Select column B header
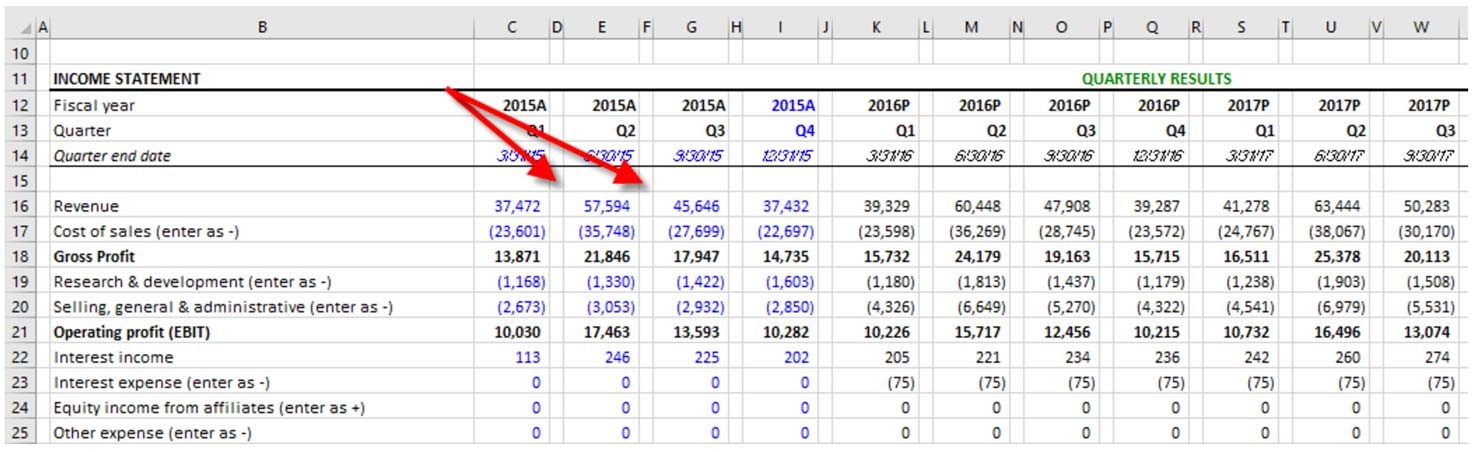This screenshot has width=1472, height=452. point(262,29)
